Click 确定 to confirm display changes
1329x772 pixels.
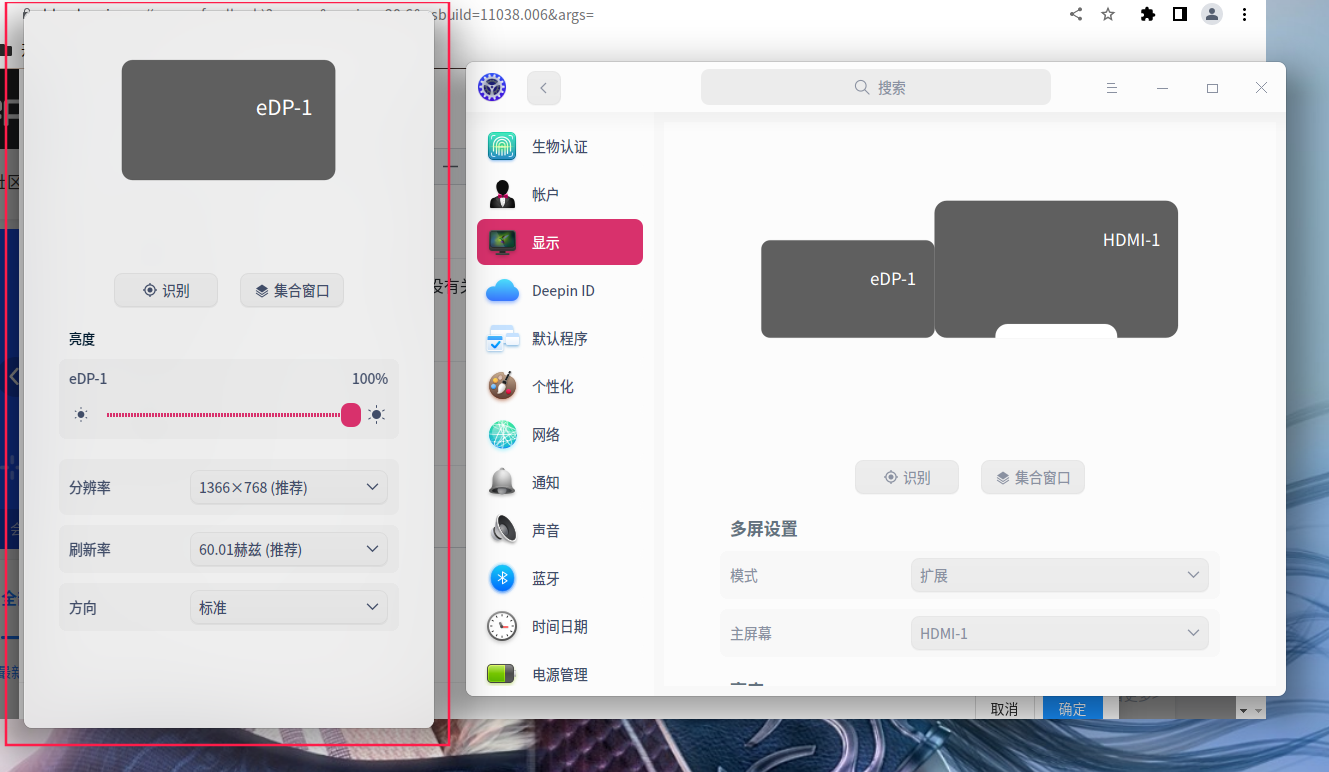1072,708
